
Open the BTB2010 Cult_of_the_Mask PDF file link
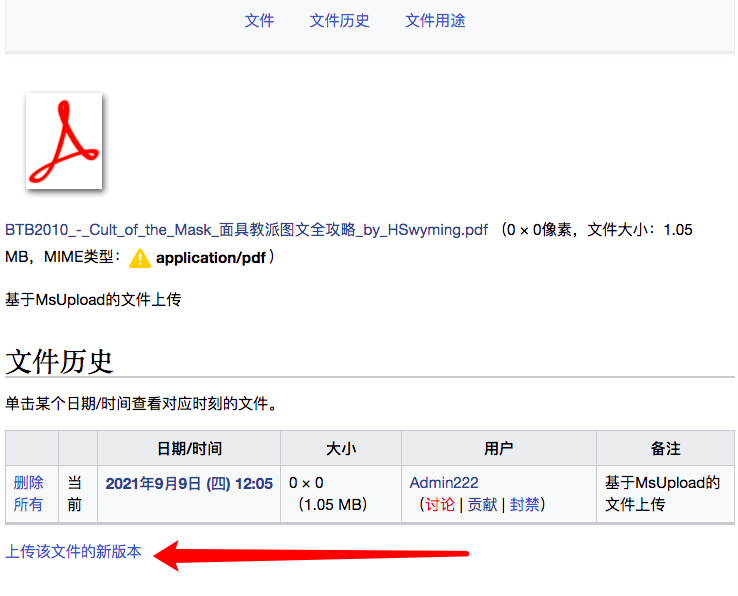247,230
